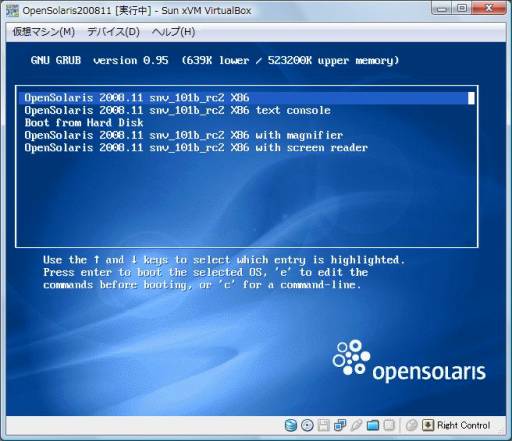Open the 仮想マシン(M) menu
512x441 pixels.
point(44,32)
